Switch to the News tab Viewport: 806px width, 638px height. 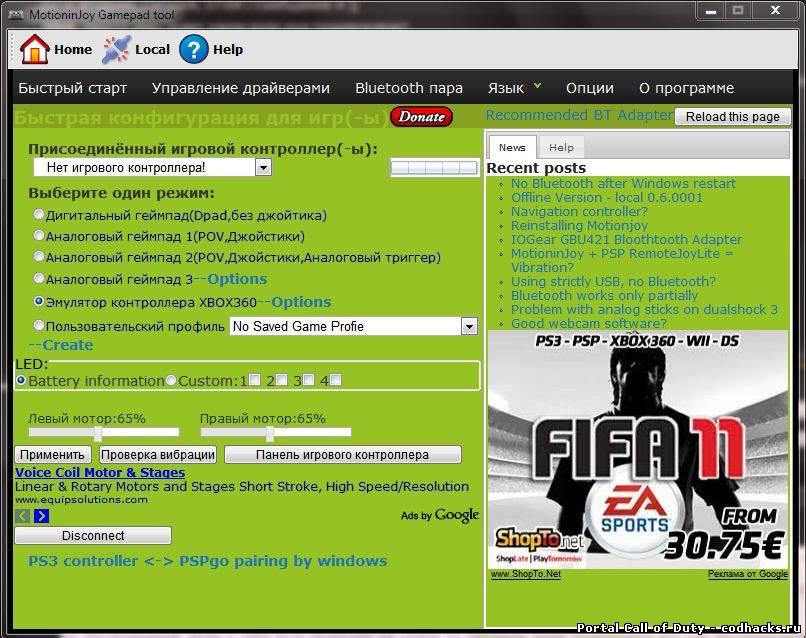click(512, 148)
